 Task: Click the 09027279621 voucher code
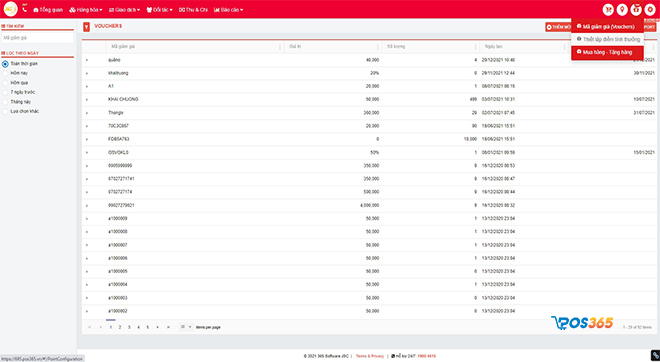[x=121, y=205]
